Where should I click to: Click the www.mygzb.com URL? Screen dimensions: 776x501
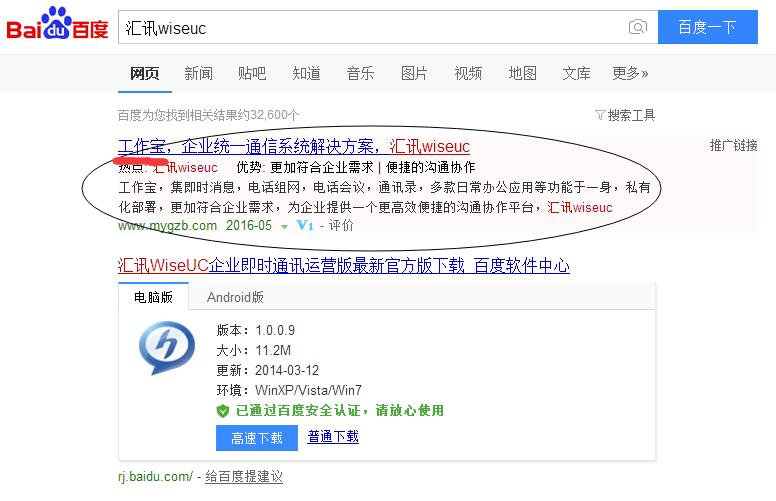pos(167,226)
